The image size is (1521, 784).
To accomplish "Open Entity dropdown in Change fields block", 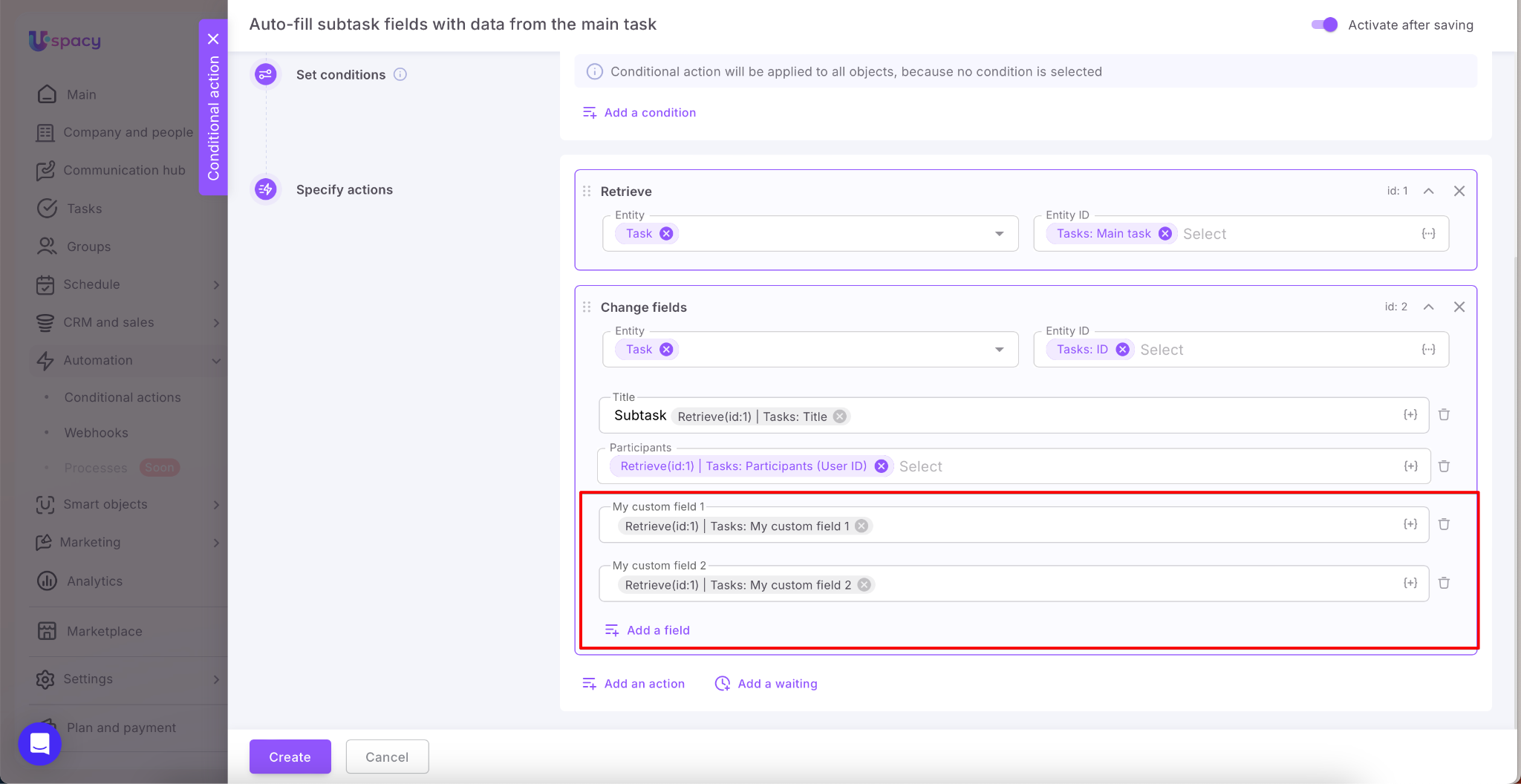I will tap(999, 350).
